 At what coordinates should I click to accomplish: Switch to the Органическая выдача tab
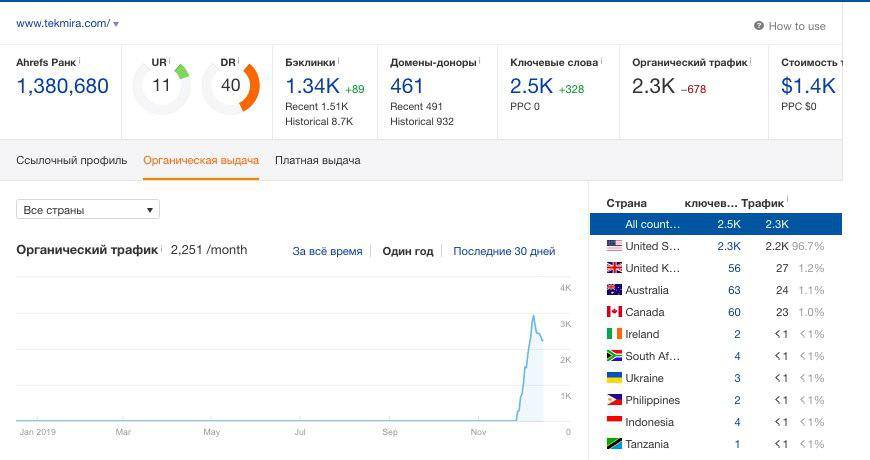tap(201, 160)
